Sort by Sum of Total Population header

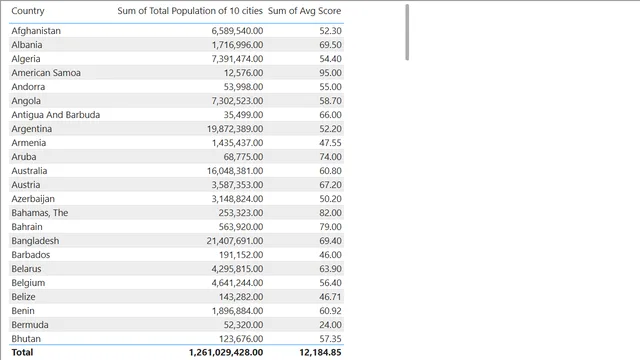(190, 11)
